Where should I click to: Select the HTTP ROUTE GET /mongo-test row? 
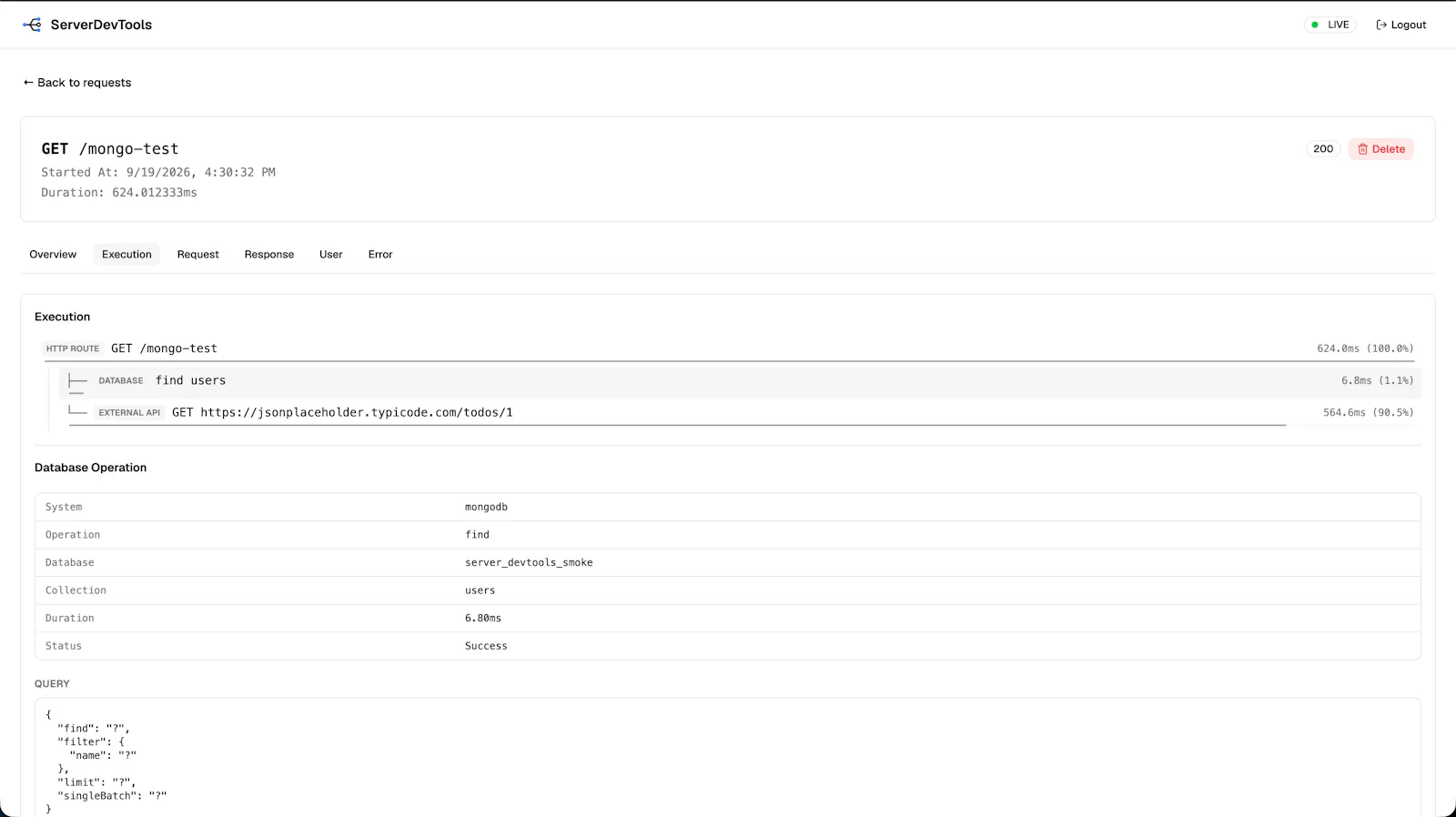tap(728, 348)
